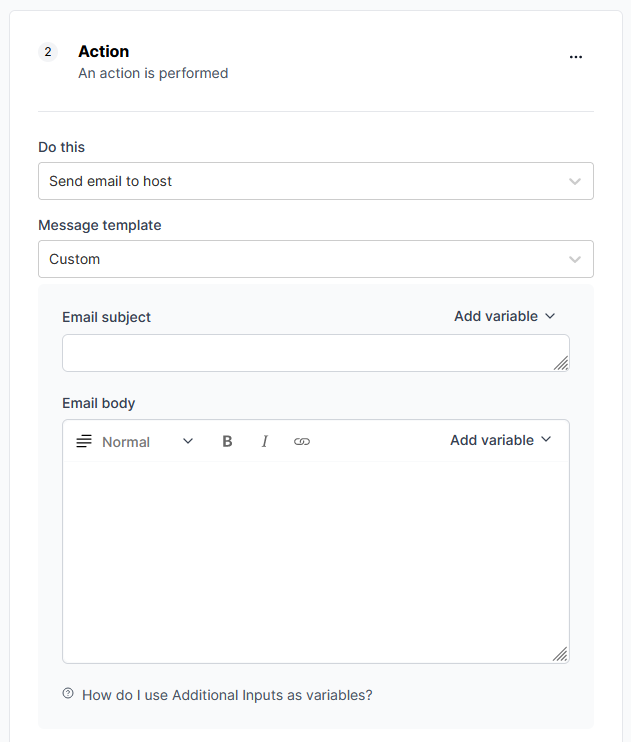
Task: Click chevron arrow of Message template select
Action: tap(575, 260)
